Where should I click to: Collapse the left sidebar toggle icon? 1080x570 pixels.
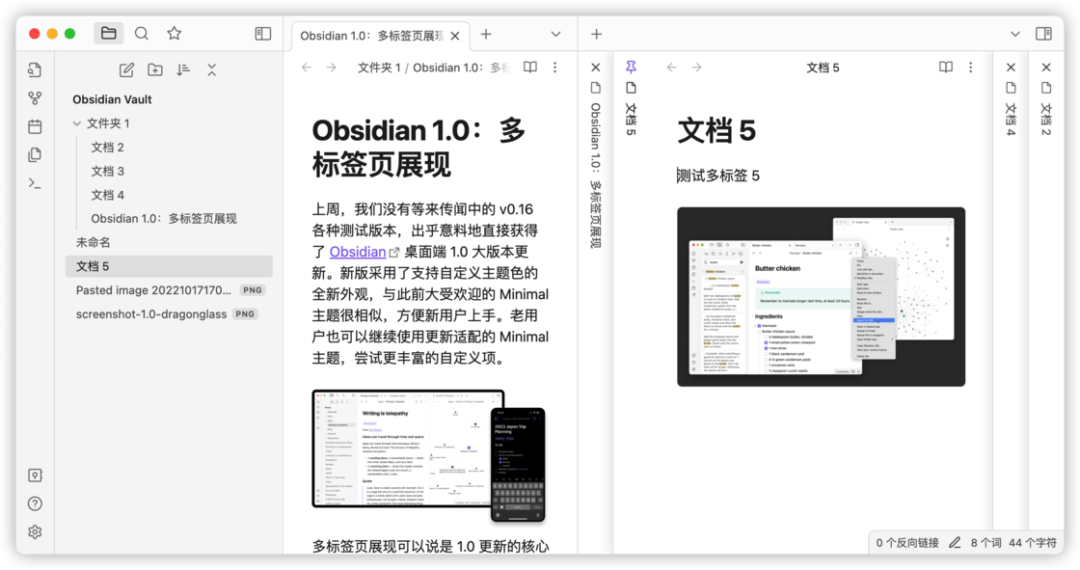[263, 34]
